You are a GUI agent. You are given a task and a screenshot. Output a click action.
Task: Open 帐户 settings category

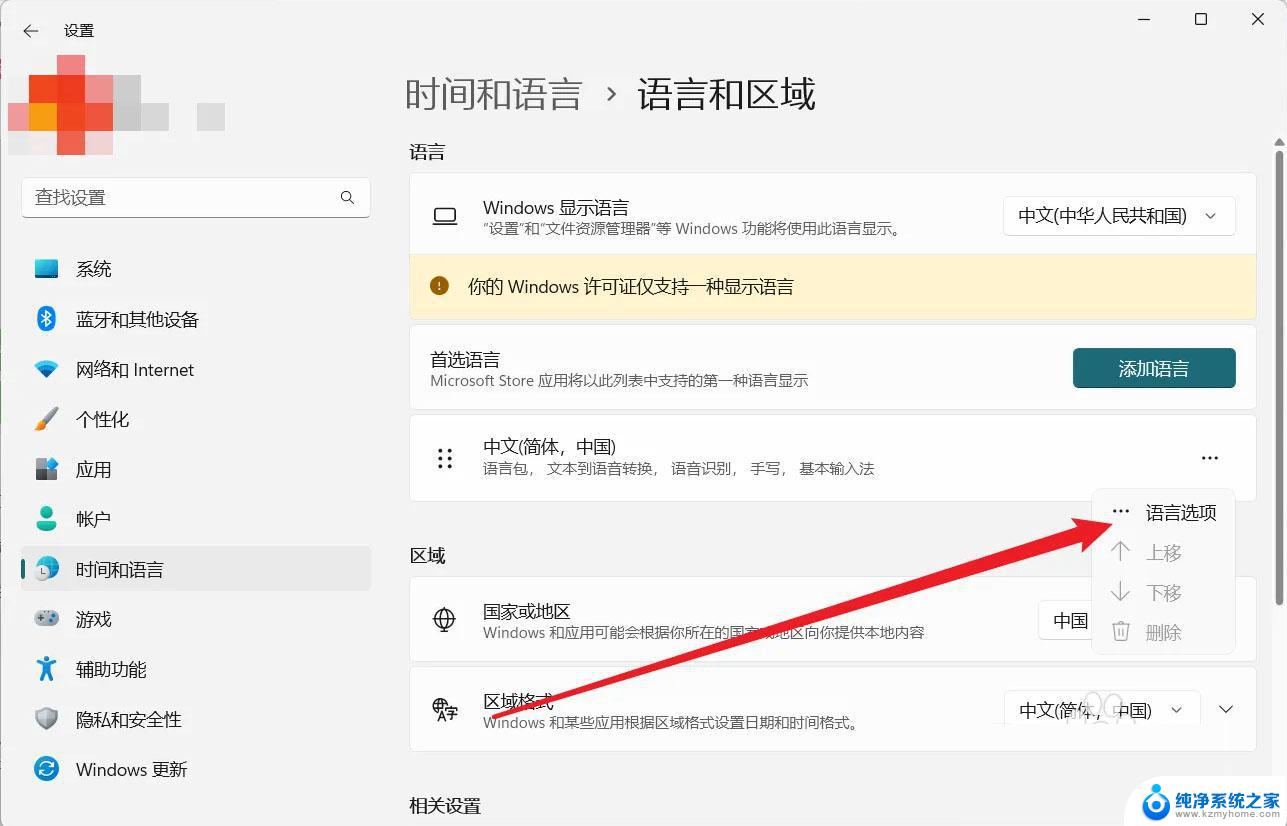click(196, 519)
